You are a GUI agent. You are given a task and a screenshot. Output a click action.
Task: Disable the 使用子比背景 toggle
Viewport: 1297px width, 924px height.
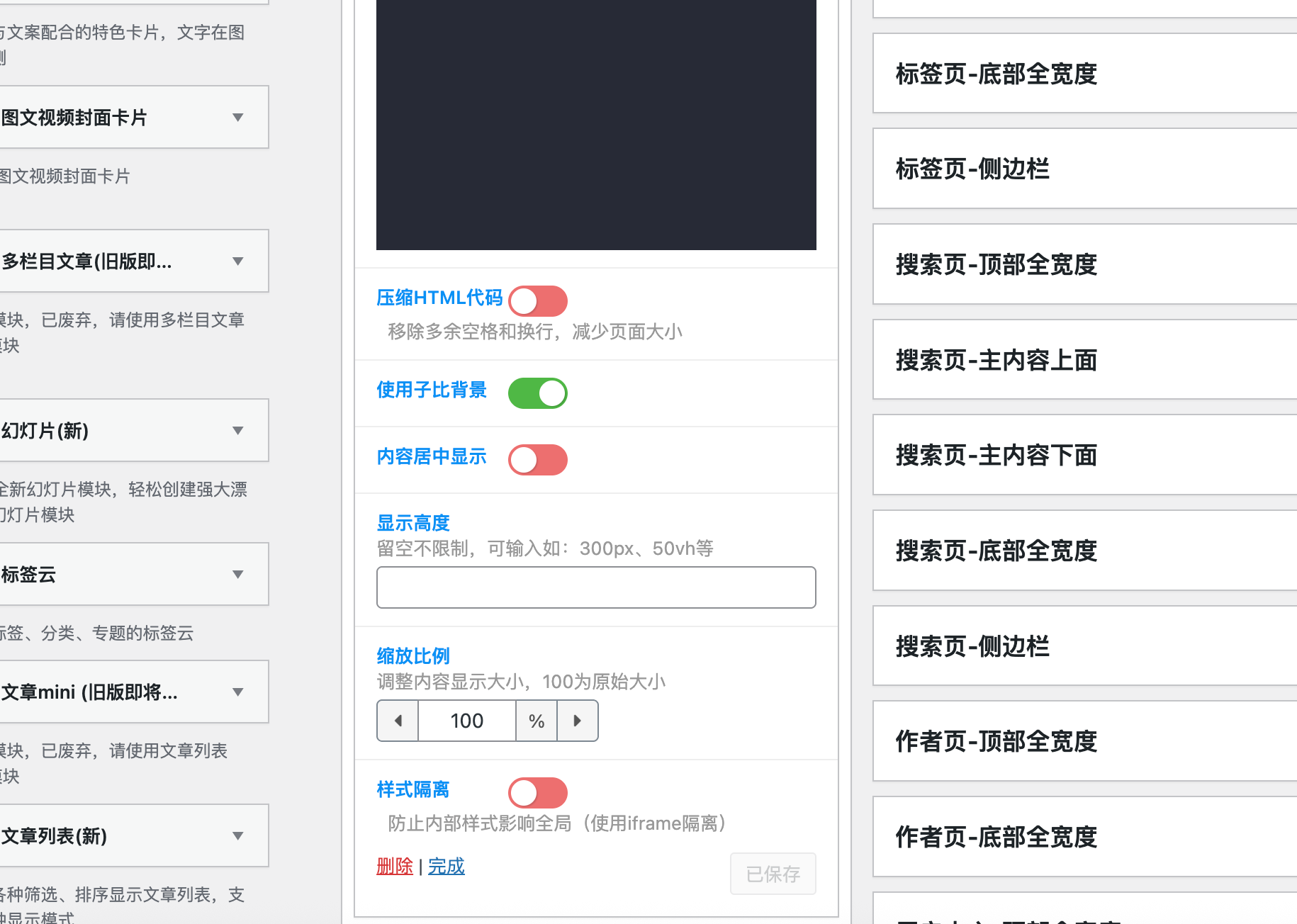(x=537, y=393)
